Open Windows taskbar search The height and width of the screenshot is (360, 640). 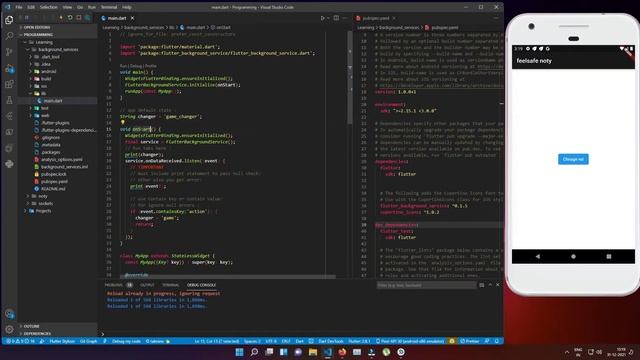pos(254,352)
